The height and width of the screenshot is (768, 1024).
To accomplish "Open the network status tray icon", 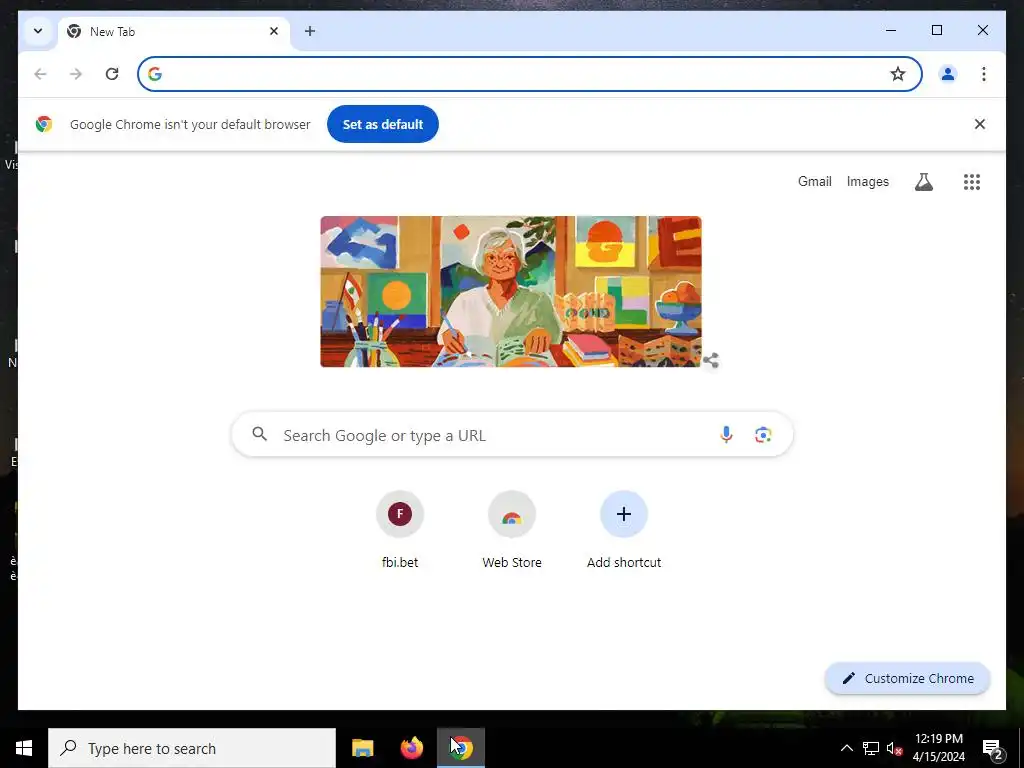I will point(871,748).
